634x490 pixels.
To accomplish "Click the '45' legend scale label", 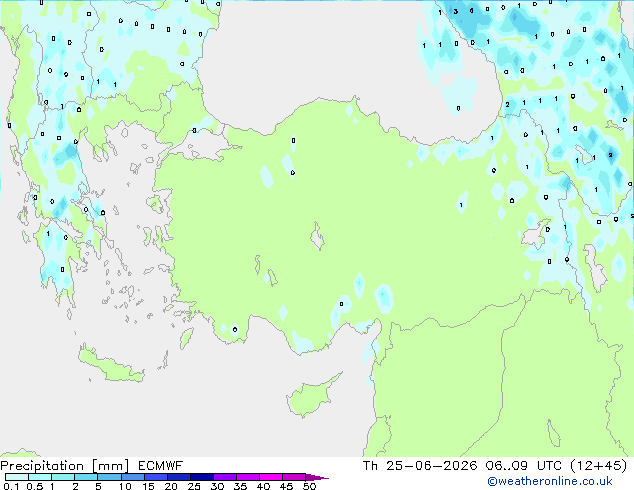I will (286, 486).
